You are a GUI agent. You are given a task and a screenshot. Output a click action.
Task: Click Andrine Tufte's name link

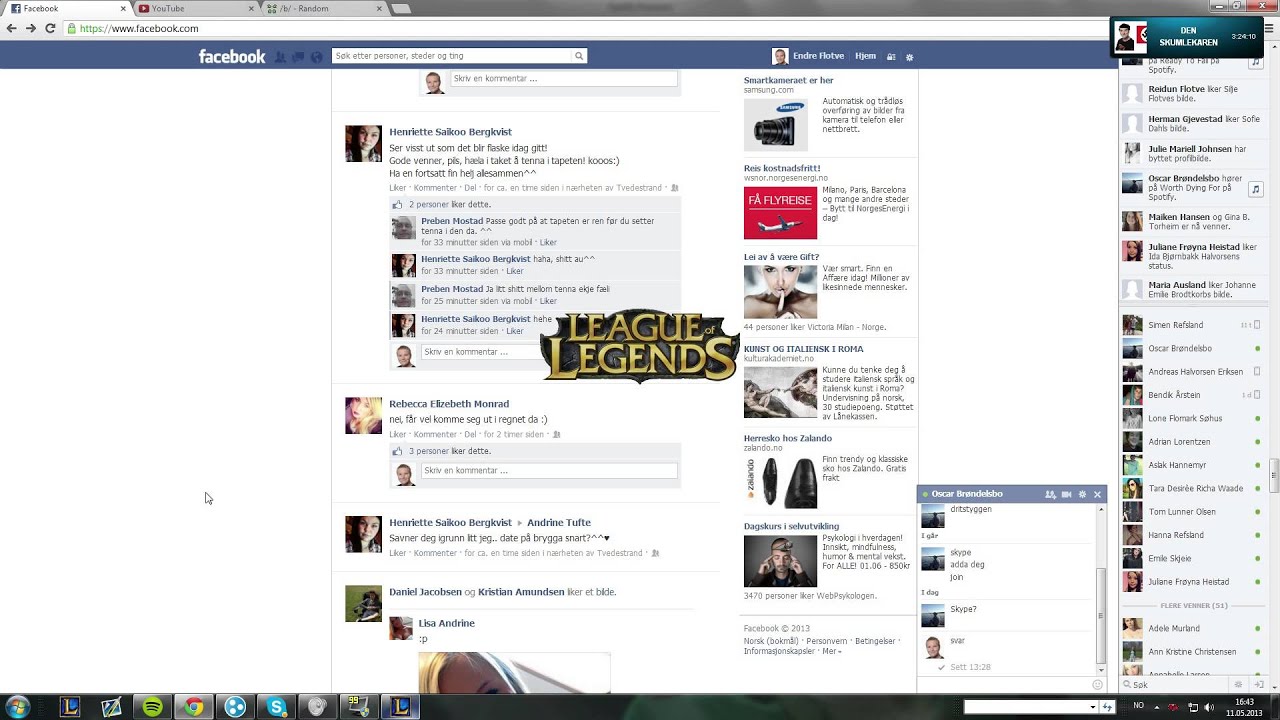pyautogui.click(x=559, y=522)
